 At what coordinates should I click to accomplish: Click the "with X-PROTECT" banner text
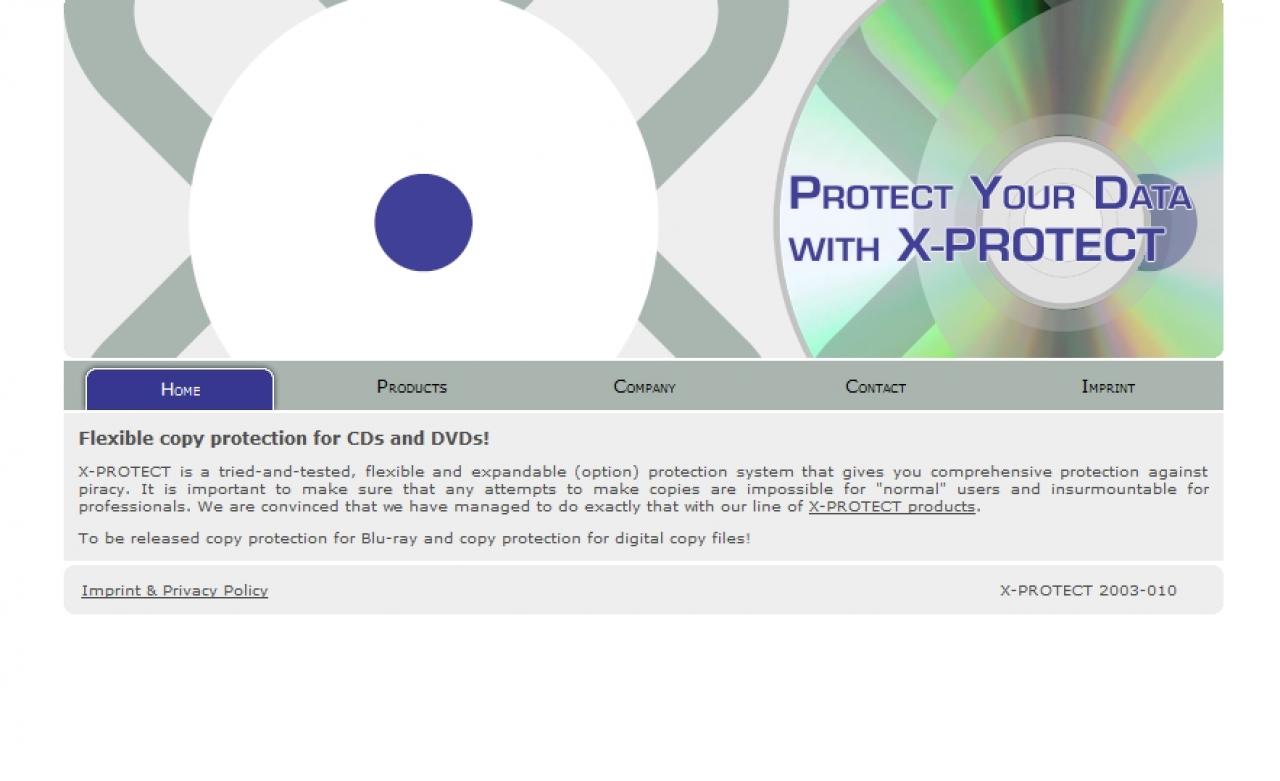pyautogui.click(x=977, y=246)
